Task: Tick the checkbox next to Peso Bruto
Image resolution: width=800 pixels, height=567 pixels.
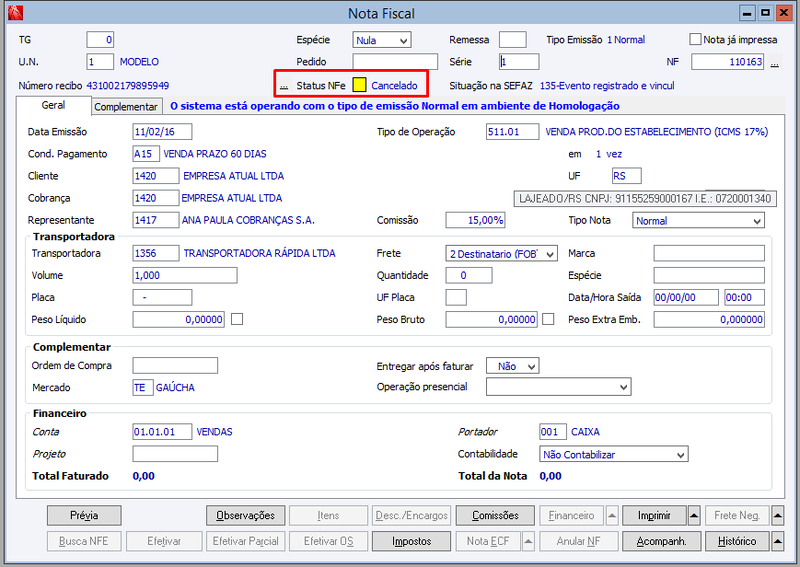Action: click(x=548, y=319)
